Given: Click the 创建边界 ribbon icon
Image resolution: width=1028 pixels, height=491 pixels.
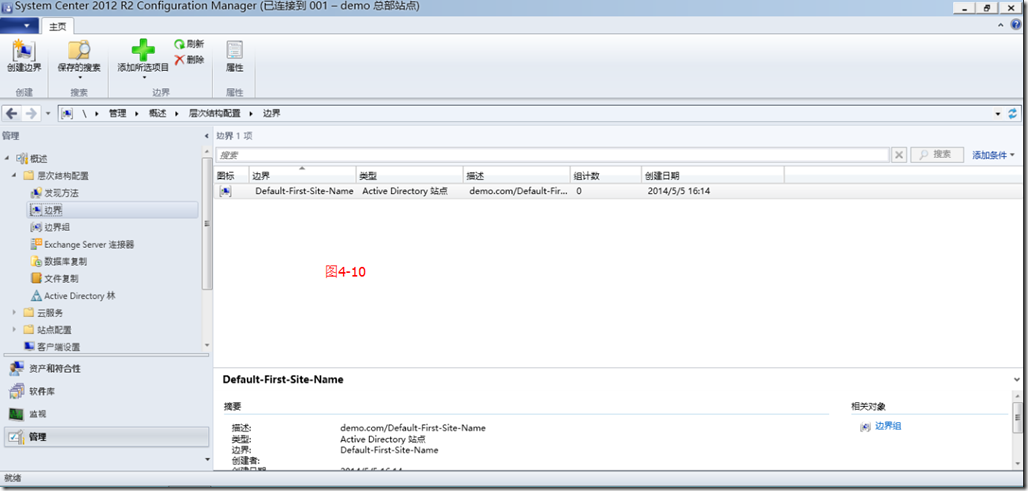Looking at the screenshot, I should point(24,50).
